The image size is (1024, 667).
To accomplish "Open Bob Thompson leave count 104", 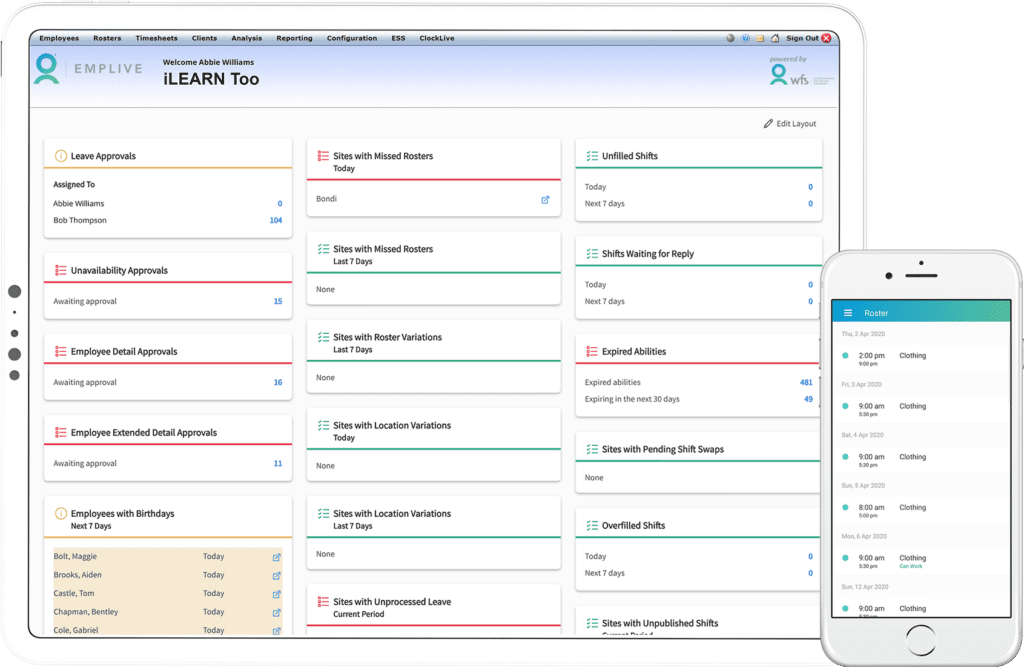I will pyautogui.click(x=276, y=220).
